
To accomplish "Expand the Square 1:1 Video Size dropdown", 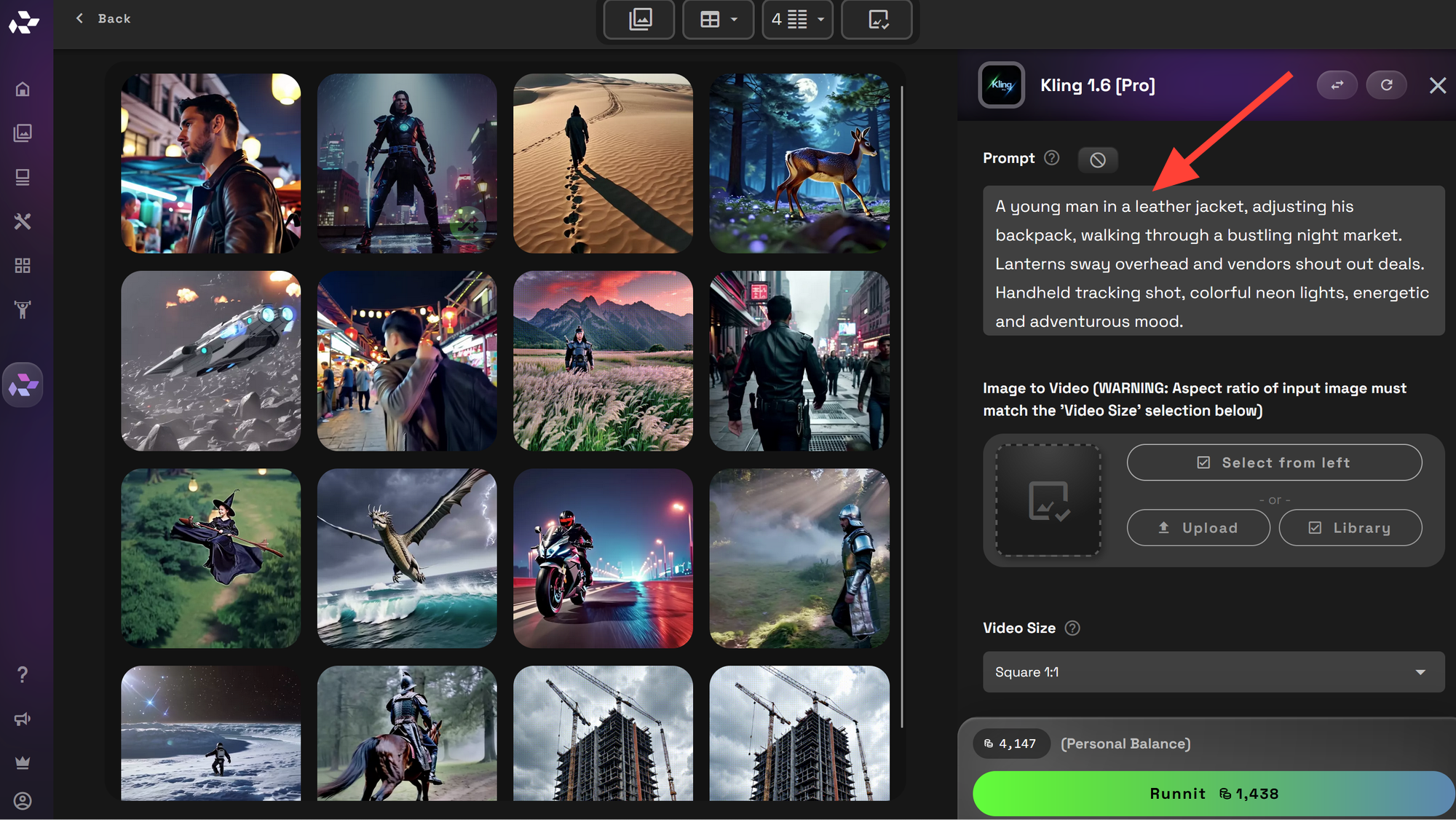I will (1213, 671).
